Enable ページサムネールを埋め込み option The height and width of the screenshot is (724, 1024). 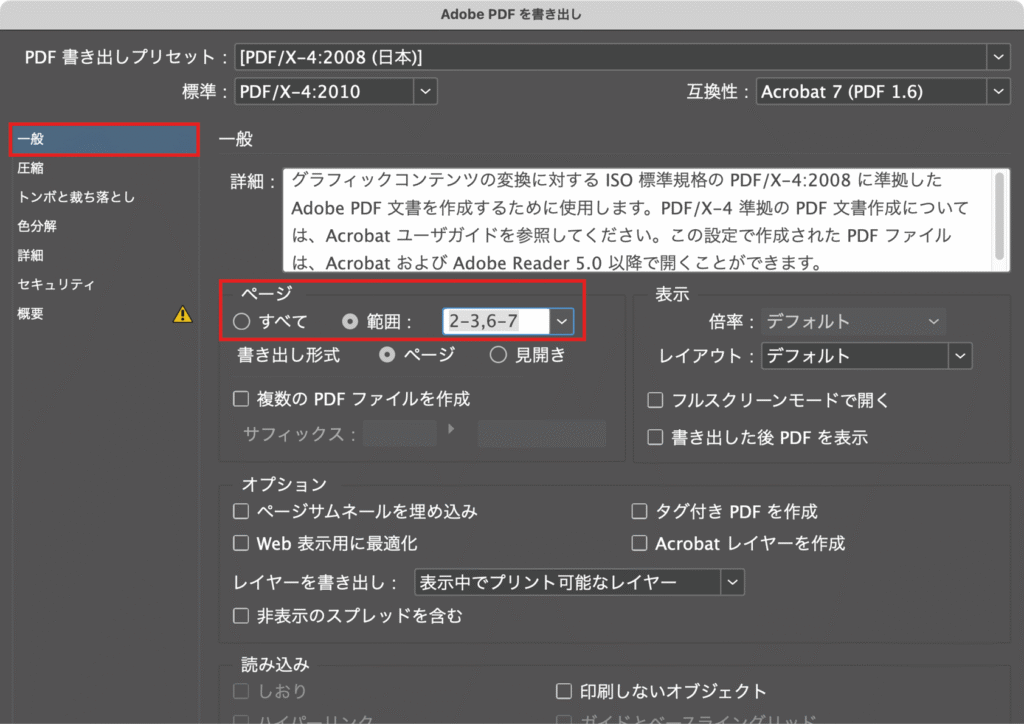tap(241, 511)
